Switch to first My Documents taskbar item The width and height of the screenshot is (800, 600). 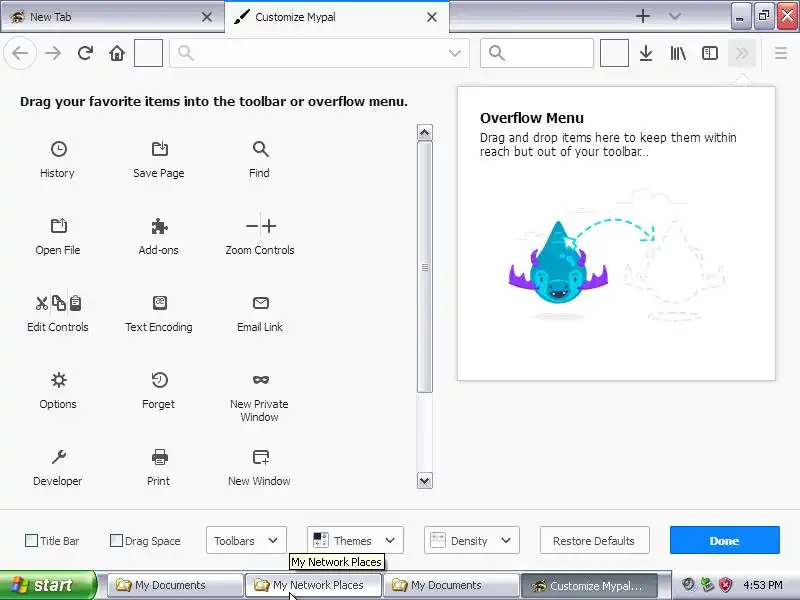pos(175,585)
